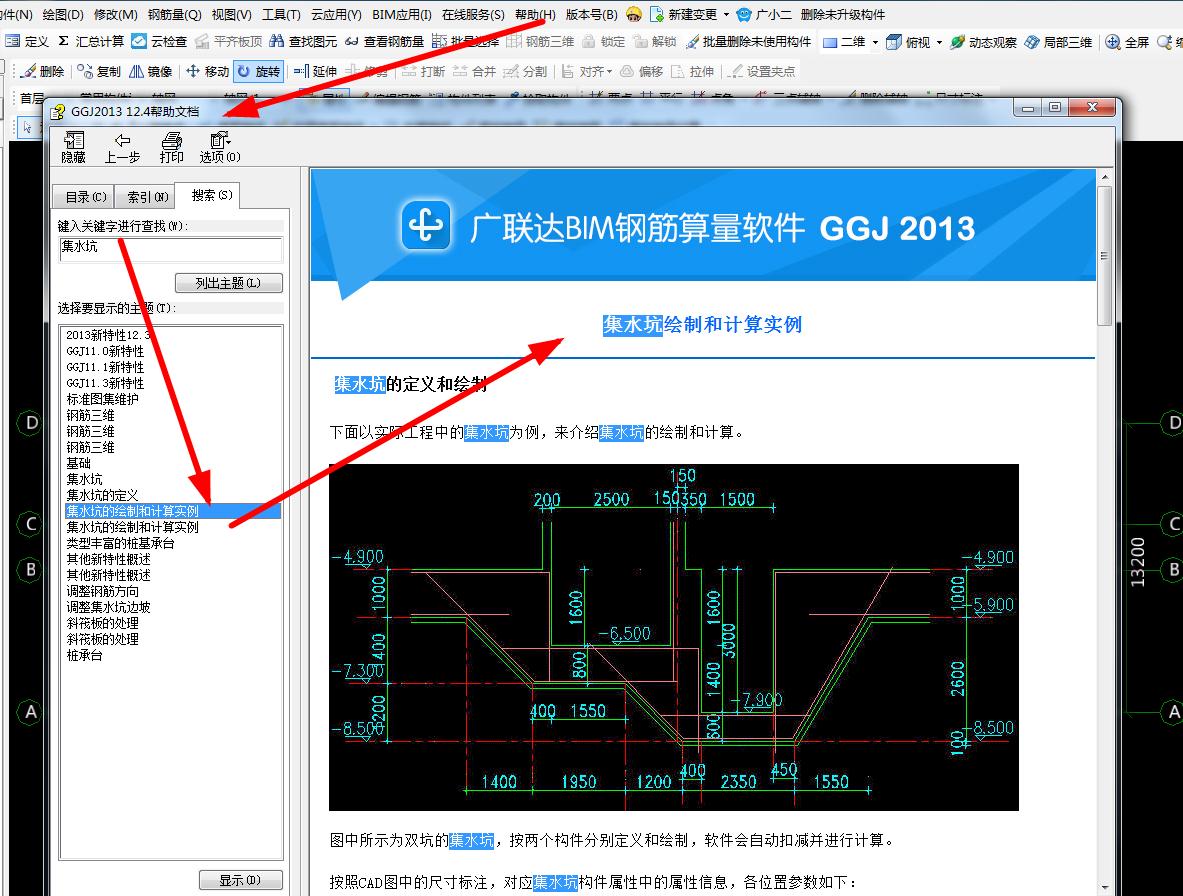Enter 全屏 full screen mode

coord(1127,41)
